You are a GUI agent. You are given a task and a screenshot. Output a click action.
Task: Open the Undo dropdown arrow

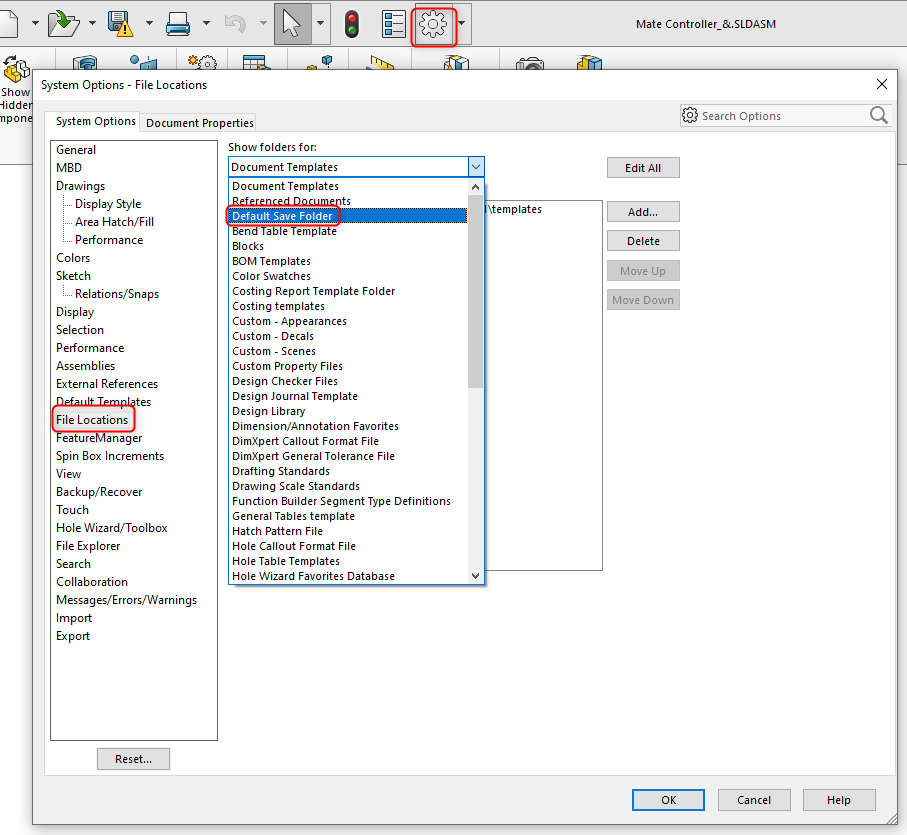coord(262,20)
